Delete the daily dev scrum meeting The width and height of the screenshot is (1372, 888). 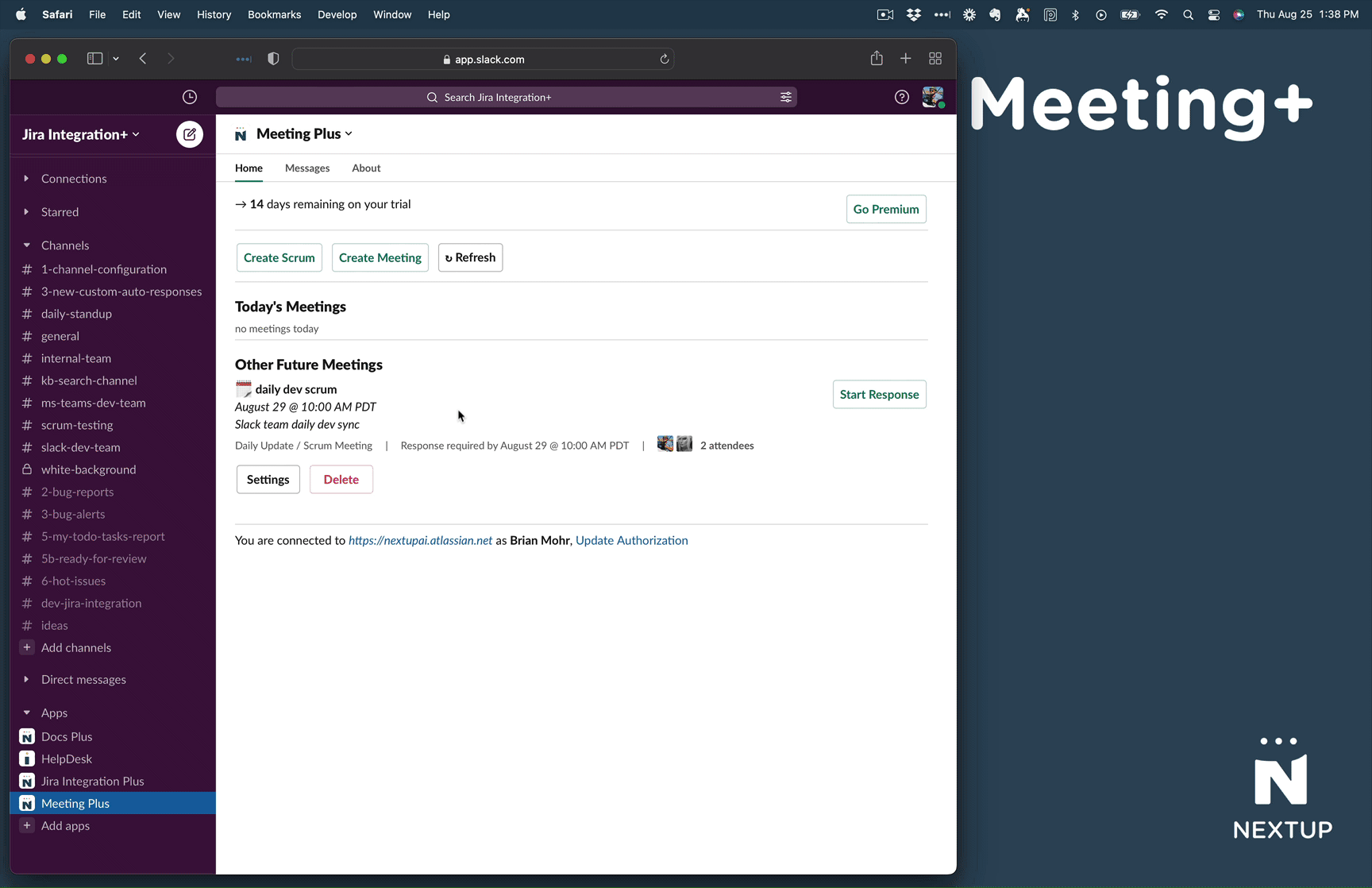pyautogui.click(x=341, y=479)
